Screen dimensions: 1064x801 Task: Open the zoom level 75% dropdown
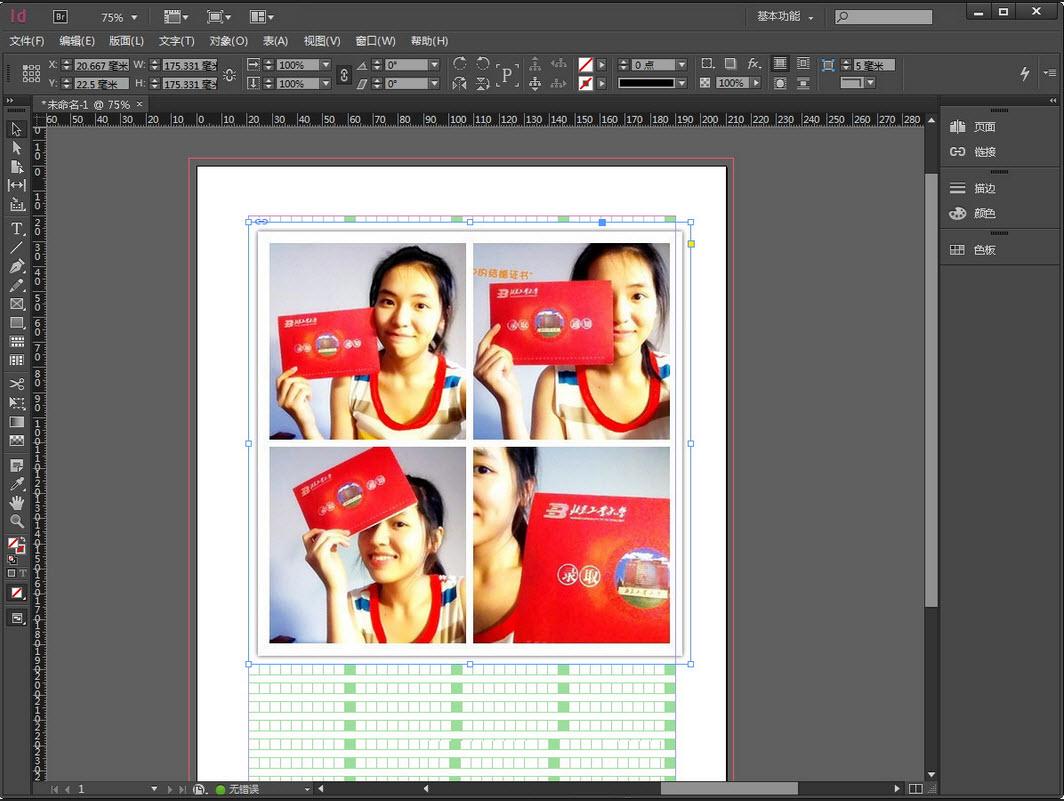(117, 16)
